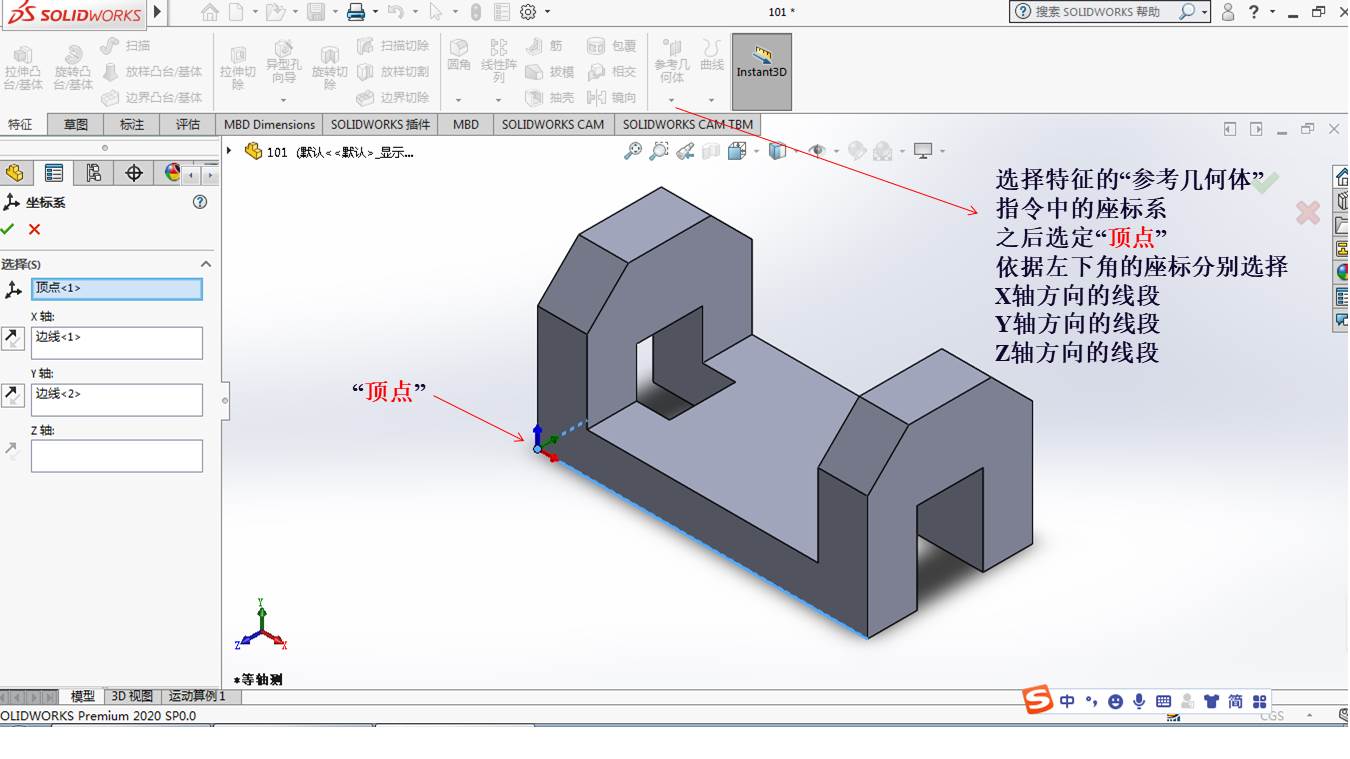Image resolution: width=1350 pixels, height=759 pixels.
Task: Open the 曲线 dropdown arrow
Action: [x=711, y=100]
